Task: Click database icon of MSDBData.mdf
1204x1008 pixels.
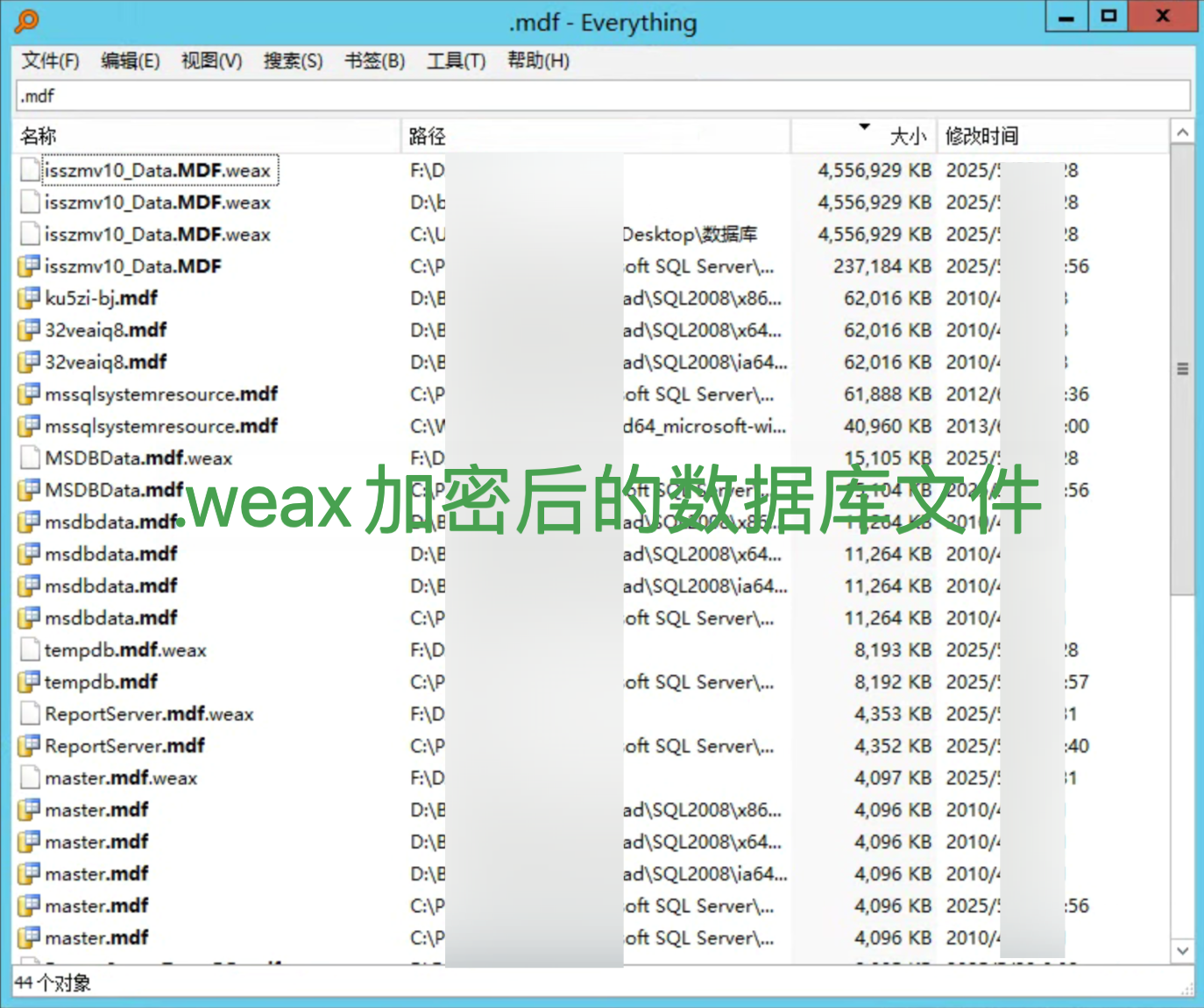Action: pyautogui.click(x=30, y=489)
